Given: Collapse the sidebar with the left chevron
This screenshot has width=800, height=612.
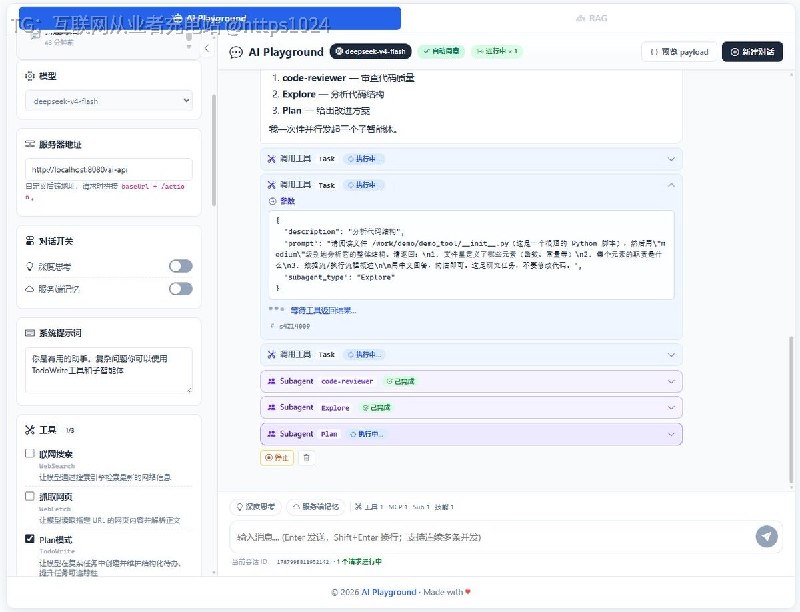Looking at the screenshot, I should (207, 48).
